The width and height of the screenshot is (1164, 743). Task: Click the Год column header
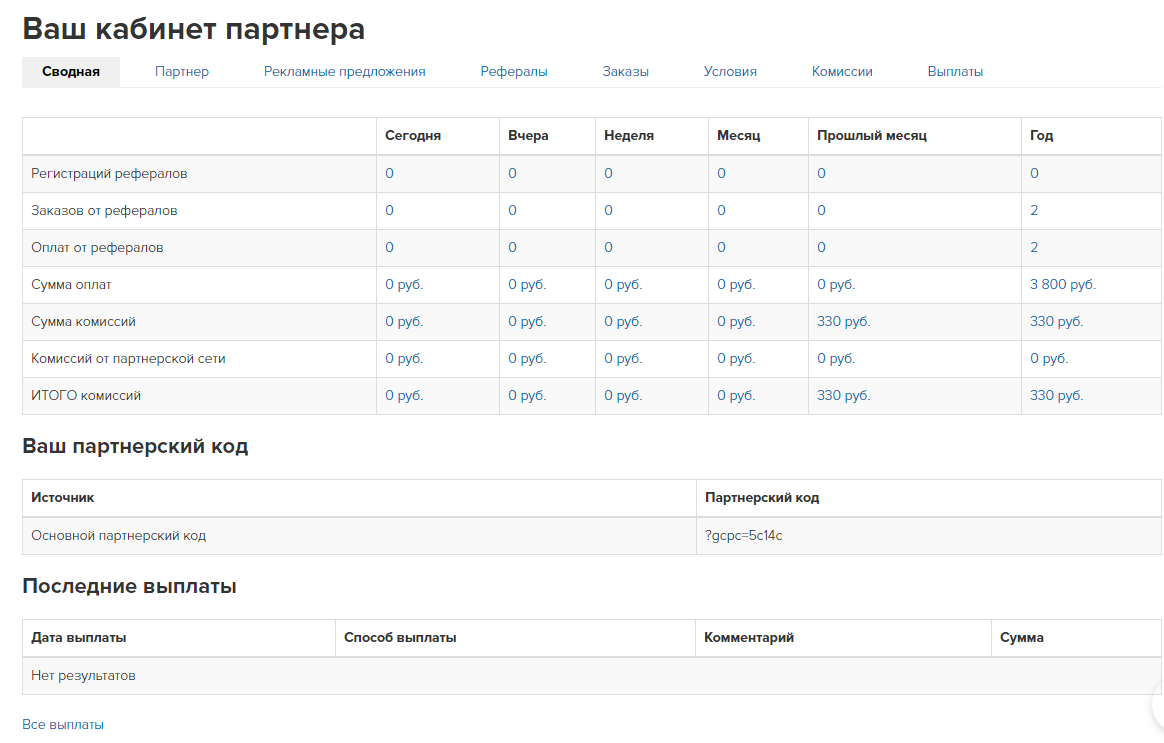tap(1041, 136)
